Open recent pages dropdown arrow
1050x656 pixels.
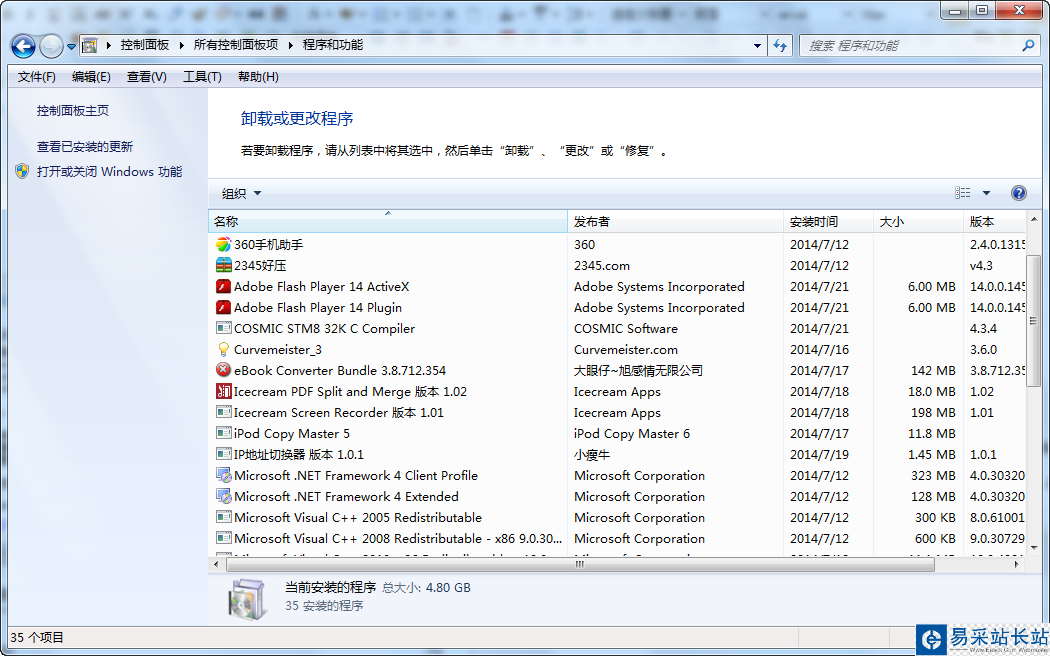click(x=71, y=47)
